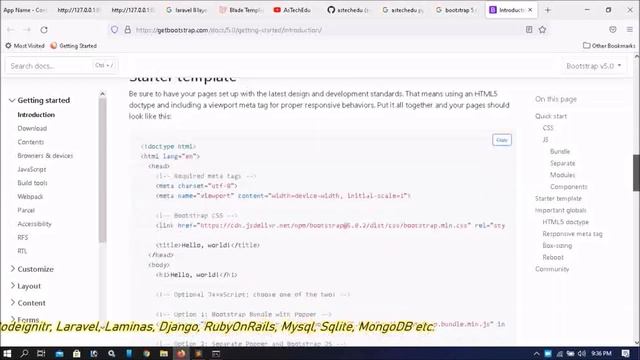Jump to Components in On this page
The width and height of the screenshot is (640, 360).
pyautogui.click(x=569, y=187)
